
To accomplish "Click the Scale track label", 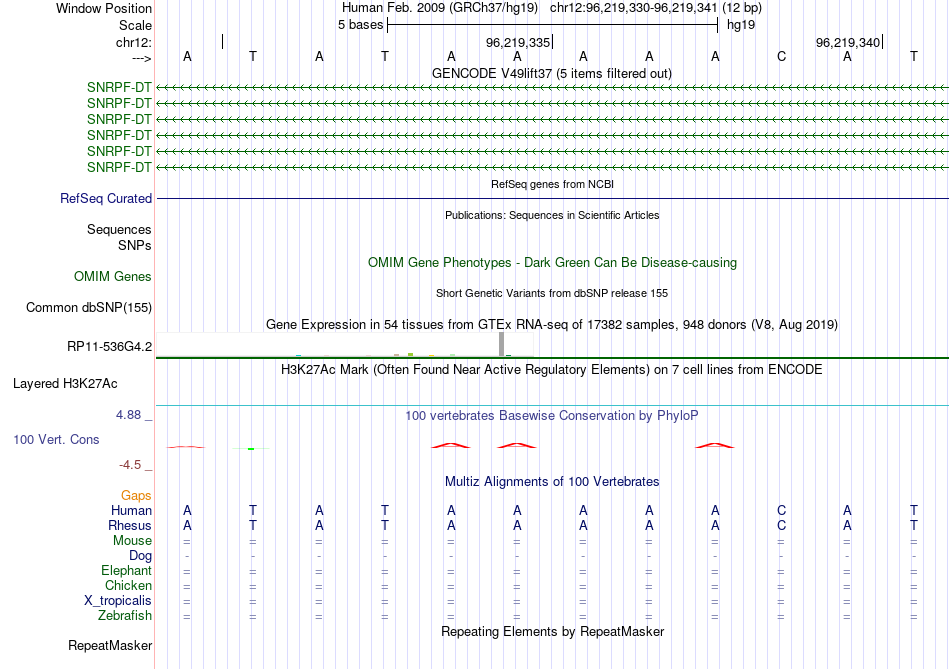I will pyautogui.click(x=135, y=25).
